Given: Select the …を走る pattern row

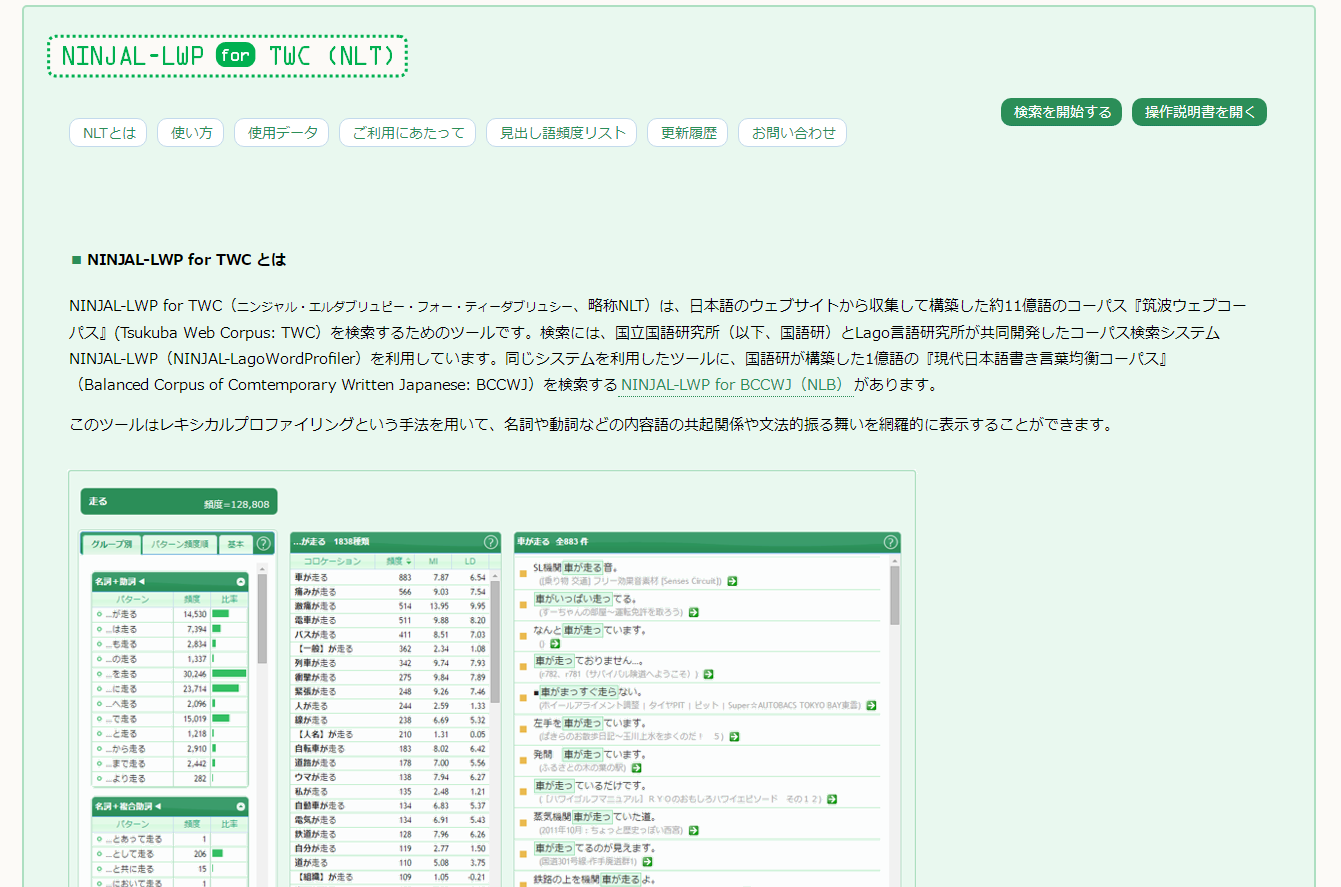Looking at the screenshot, I should tap(170, 674).
